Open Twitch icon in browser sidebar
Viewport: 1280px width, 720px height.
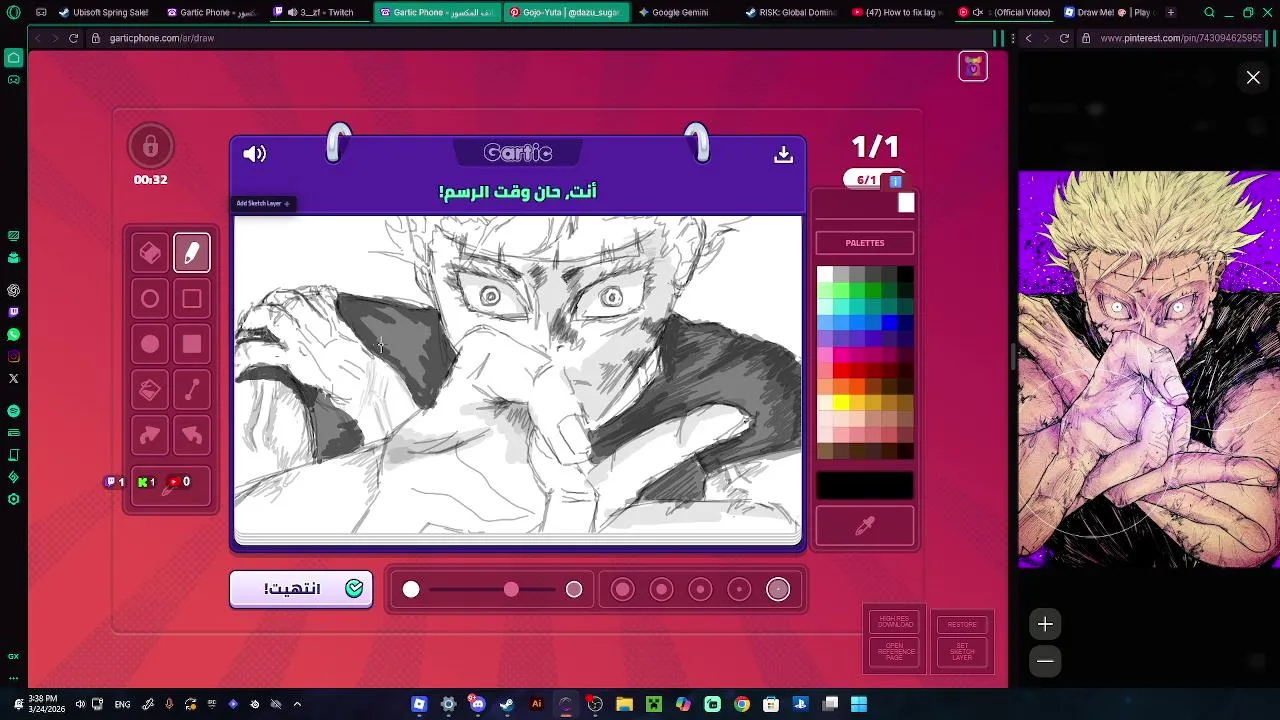point(13,312)
